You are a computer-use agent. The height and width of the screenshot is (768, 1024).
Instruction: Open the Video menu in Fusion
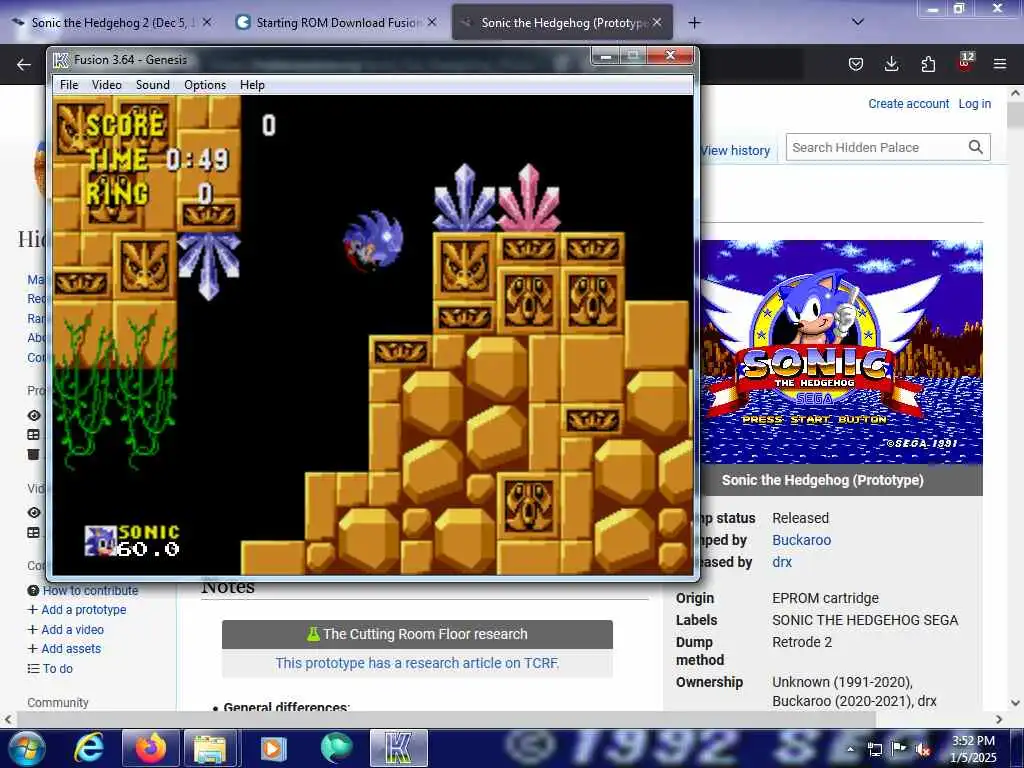point(106,85)
